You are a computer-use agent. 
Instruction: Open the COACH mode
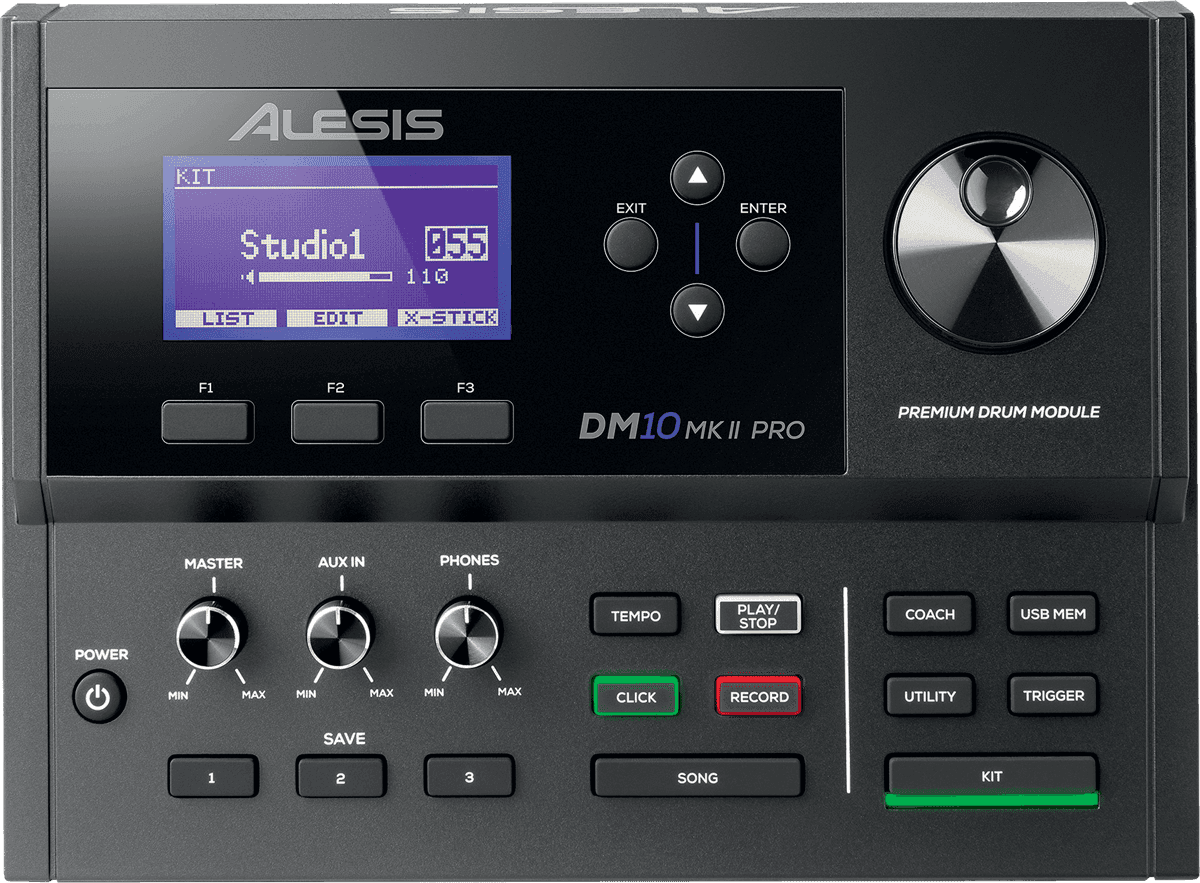(930, 614)
